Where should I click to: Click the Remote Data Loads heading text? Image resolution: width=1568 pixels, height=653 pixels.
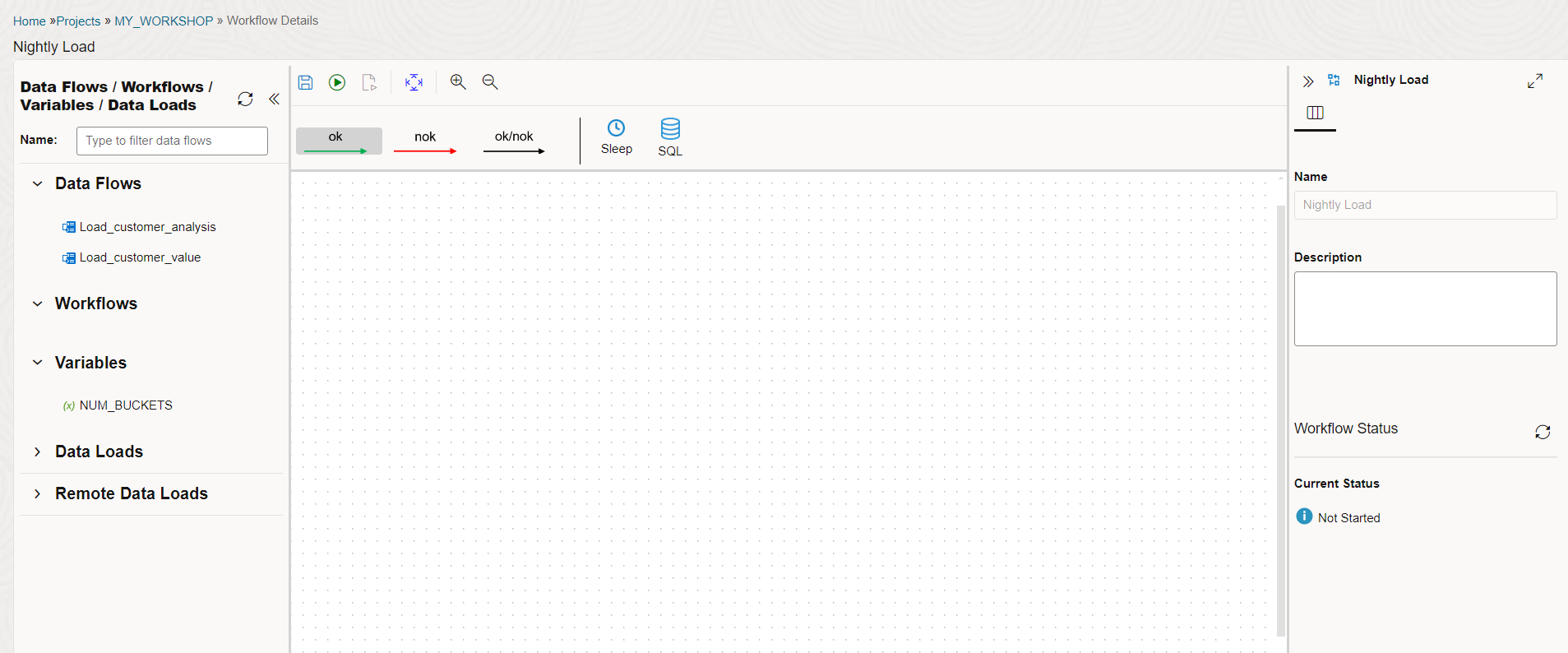[x=132, y=493]
